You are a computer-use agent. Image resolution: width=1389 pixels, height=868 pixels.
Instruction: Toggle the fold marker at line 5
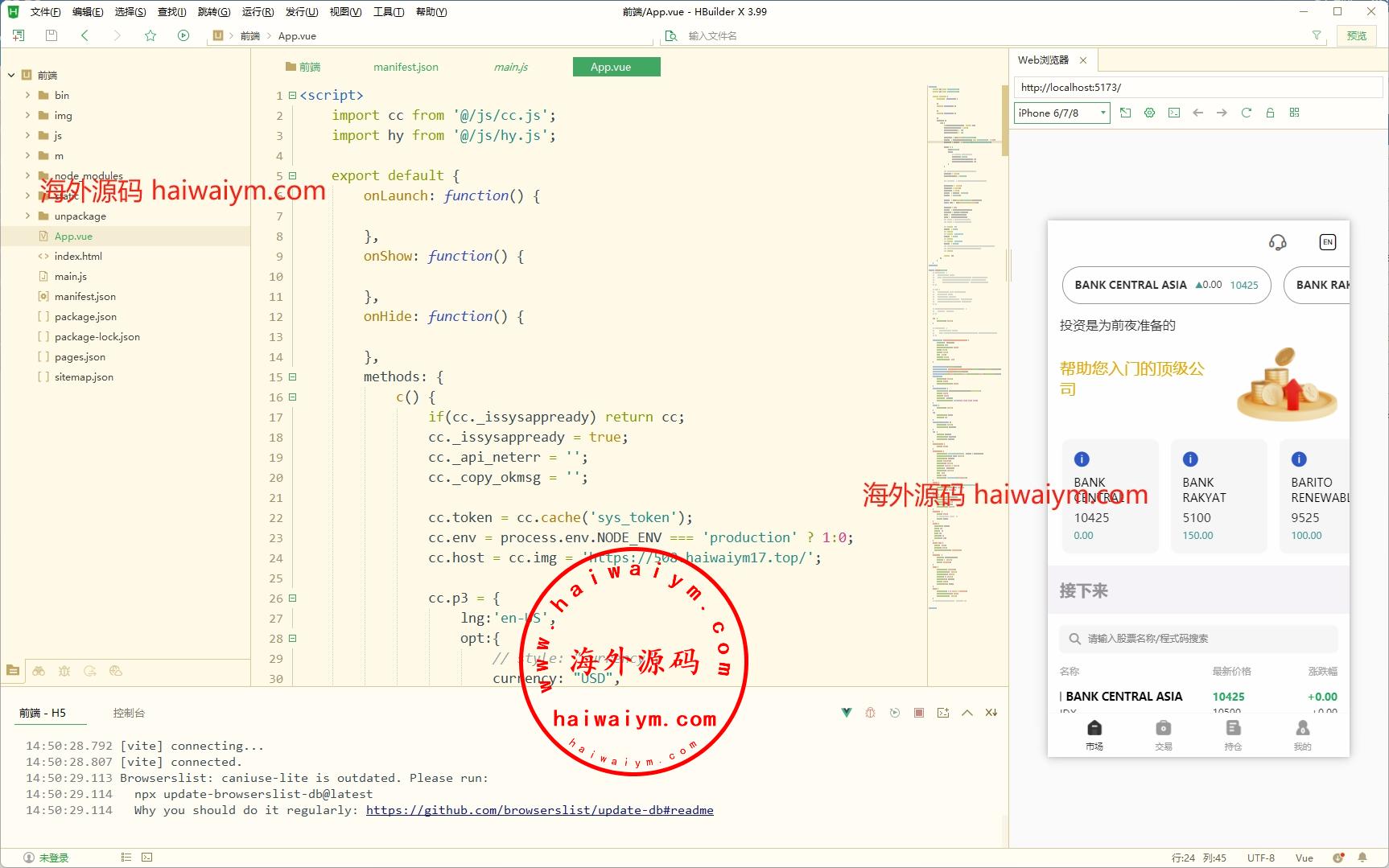pyautogui.click(x=293, y=175)
